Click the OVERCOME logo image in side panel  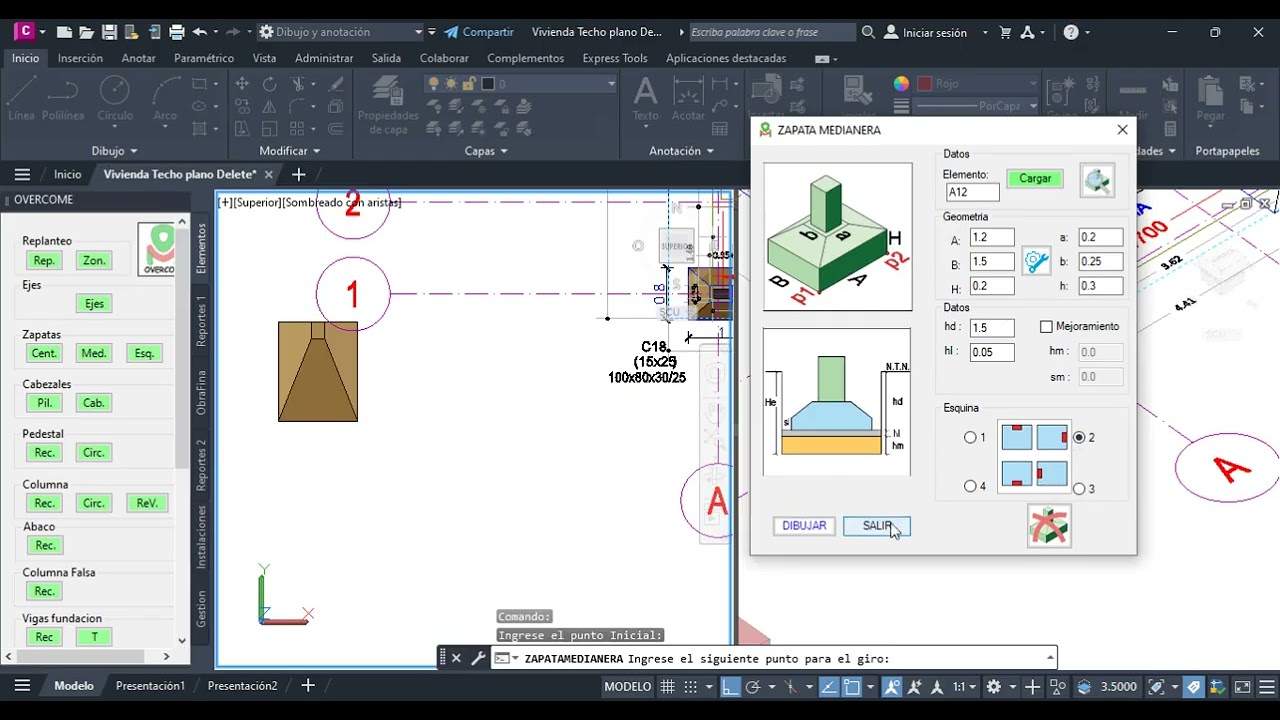(157, 249)
